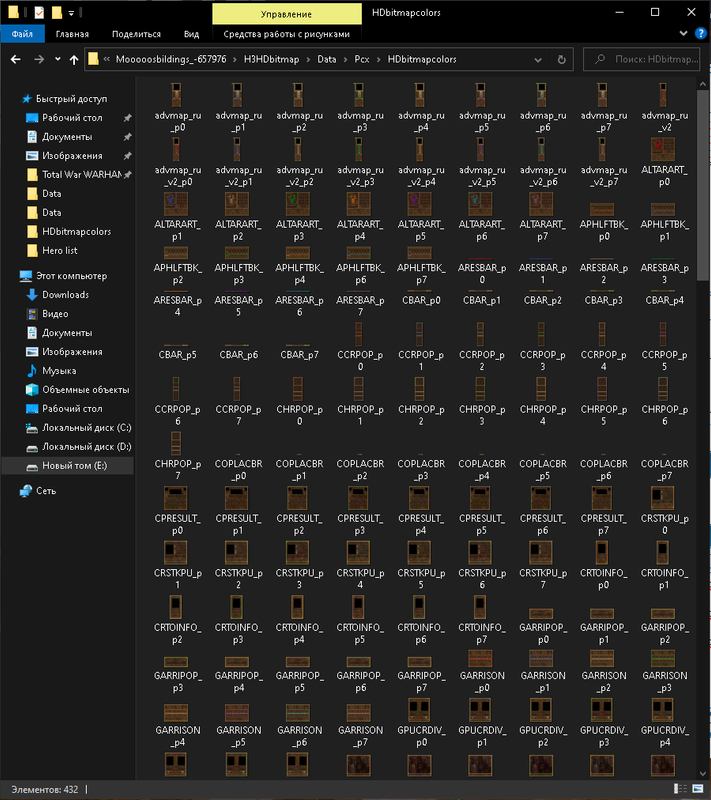Viewport: 711px width, 800px height.
Task: Switch to the Главная ribbon tab
Action: 72,34
